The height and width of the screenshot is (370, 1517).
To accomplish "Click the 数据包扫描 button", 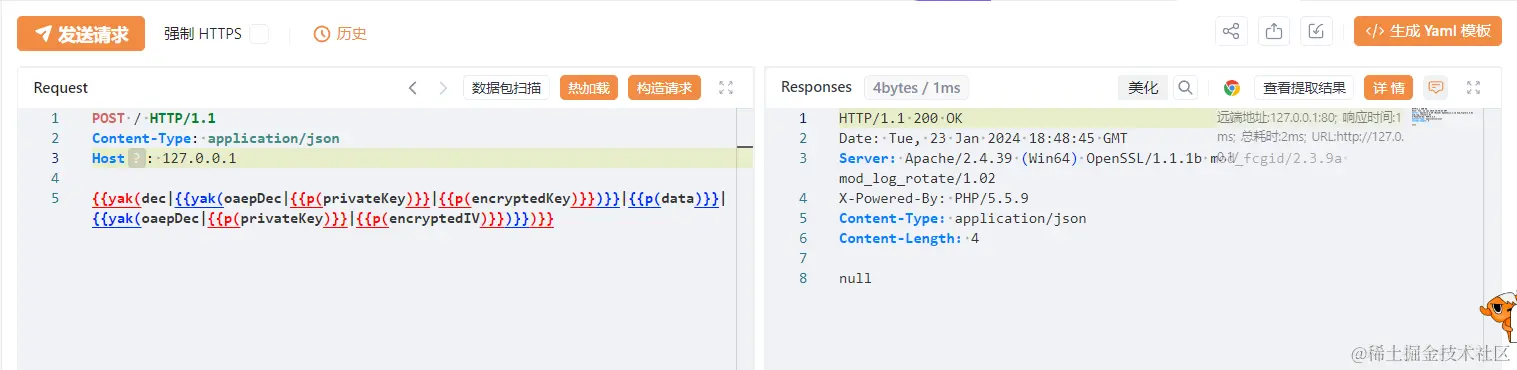I will point(506,88).
